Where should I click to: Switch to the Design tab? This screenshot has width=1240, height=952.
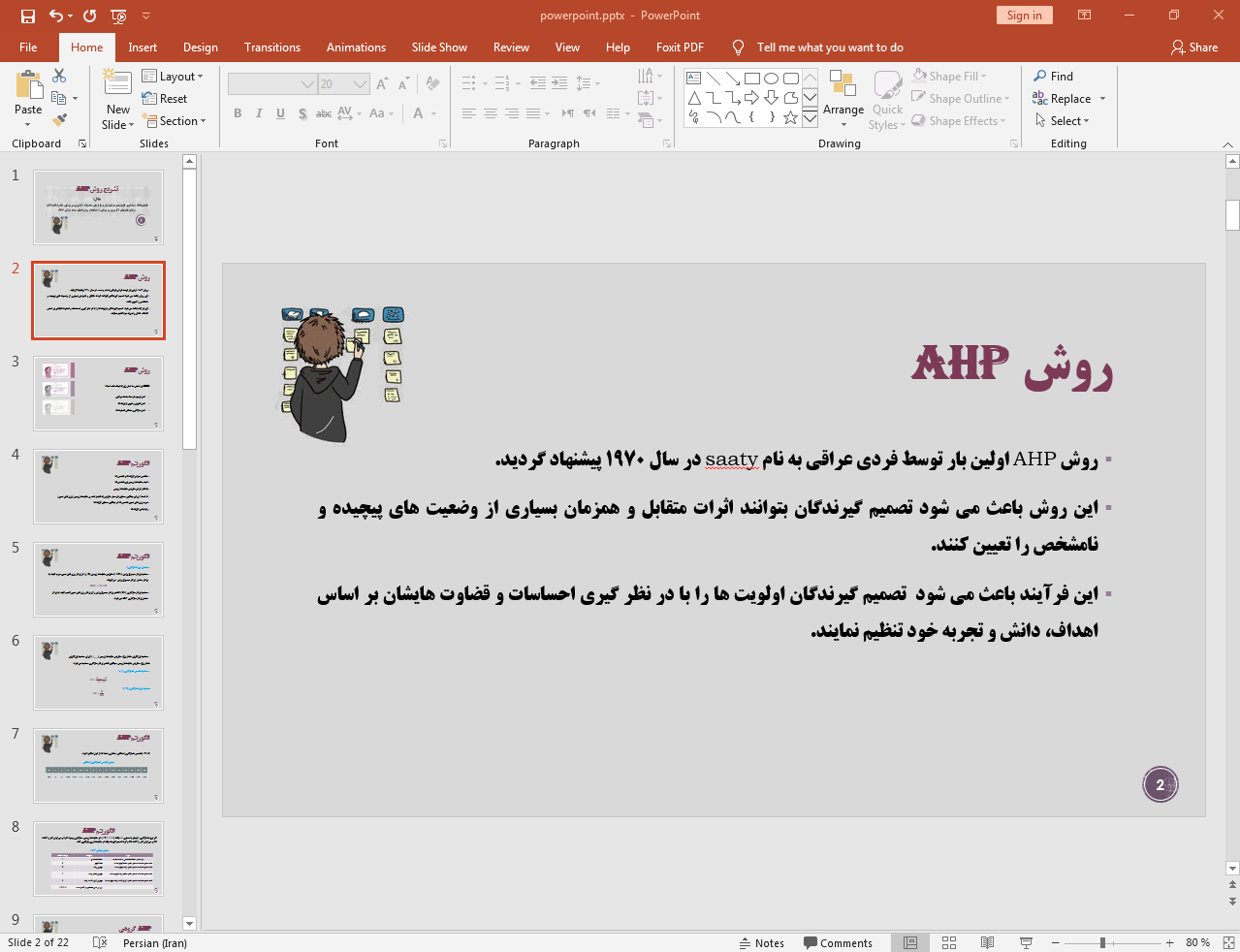point(200,48)
